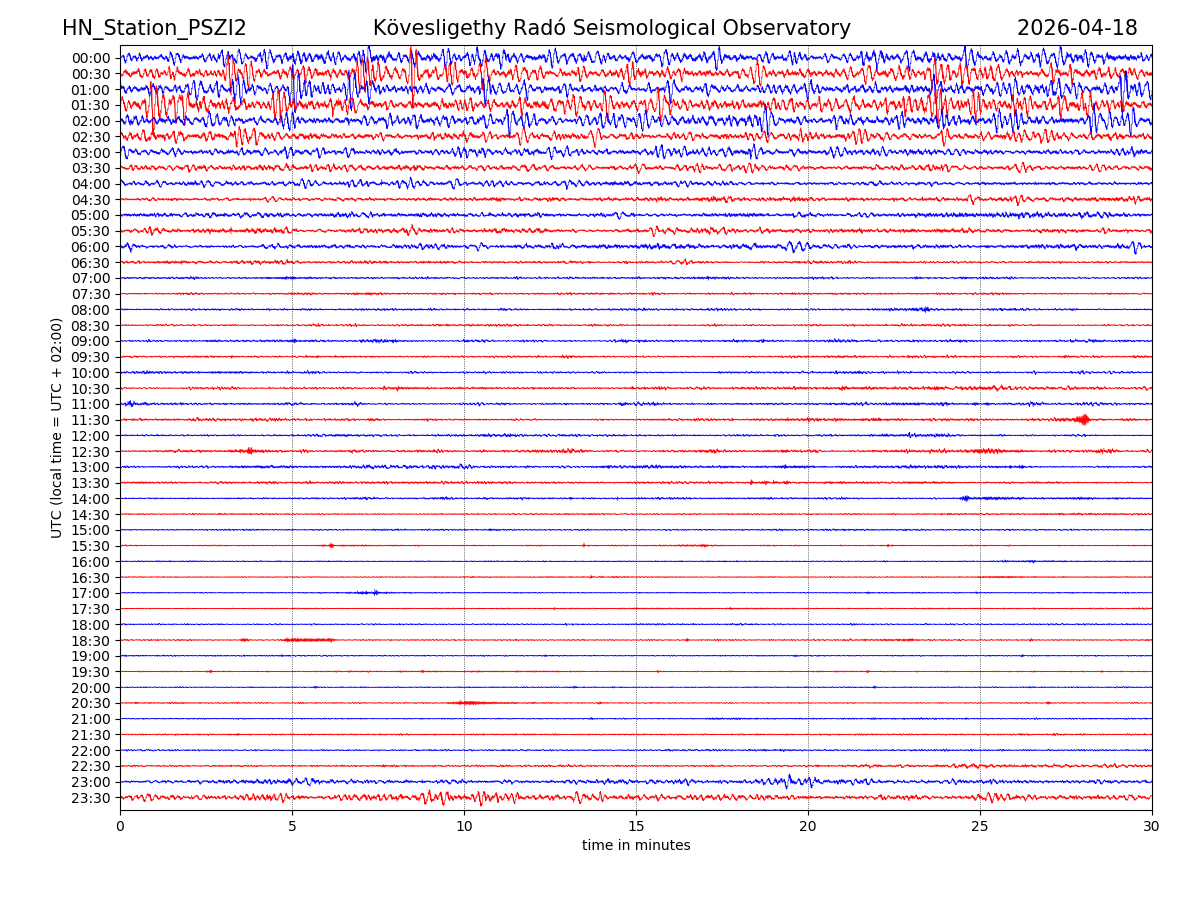Screen dimensions: 1200x900
Task: Click the x-axis tick label 30
Action: pyautogui.click(x=1152, y=827)
